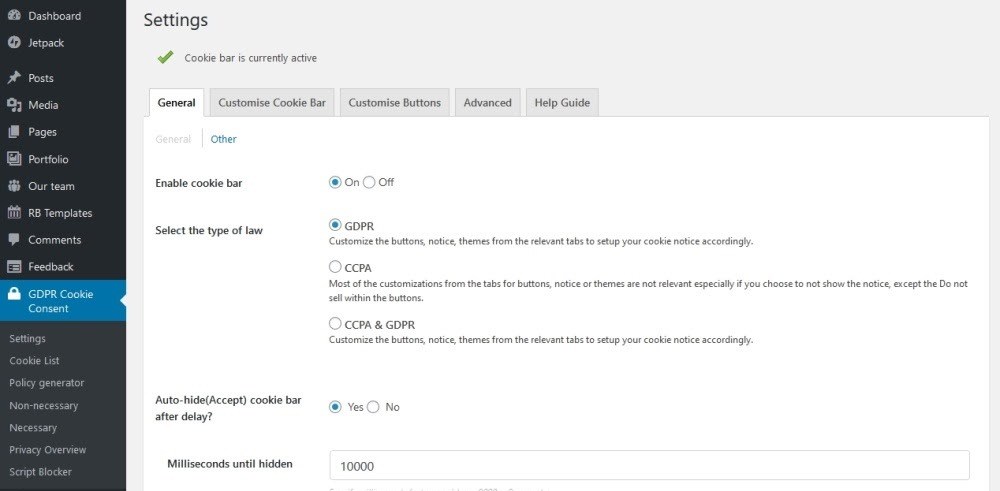Click the Comments speech bubble icon
Image resolution: width=1000 pixels, height=491 pixels.
pyautogui.click(x=14, y=240)
